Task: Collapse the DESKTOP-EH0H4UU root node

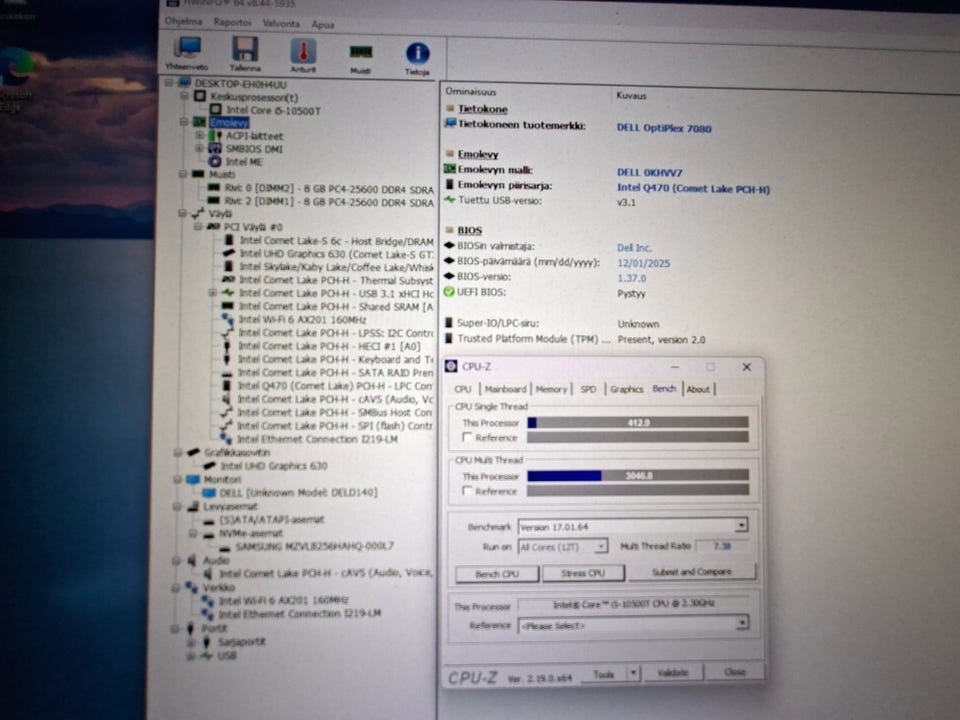Action: coord(168,82)
